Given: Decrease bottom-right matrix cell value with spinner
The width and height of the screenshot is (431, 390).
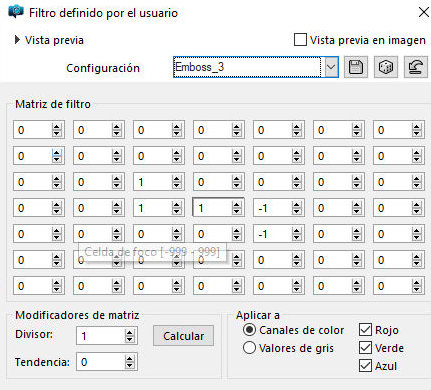Looking at the screenshot, I should point(417,289).
